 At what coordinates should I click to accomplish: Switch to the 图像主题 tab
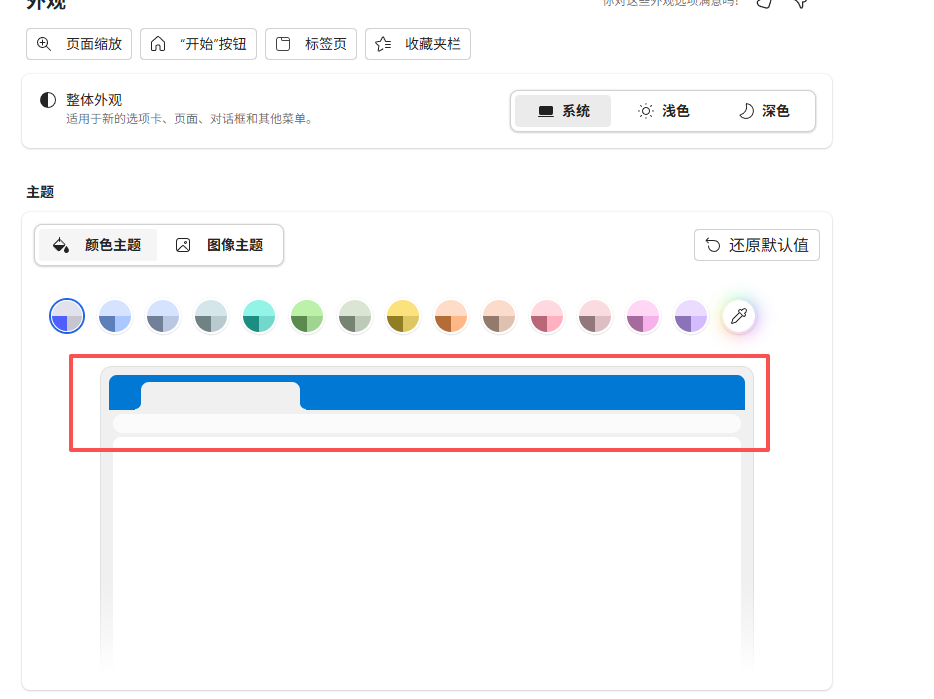[219, 244]
